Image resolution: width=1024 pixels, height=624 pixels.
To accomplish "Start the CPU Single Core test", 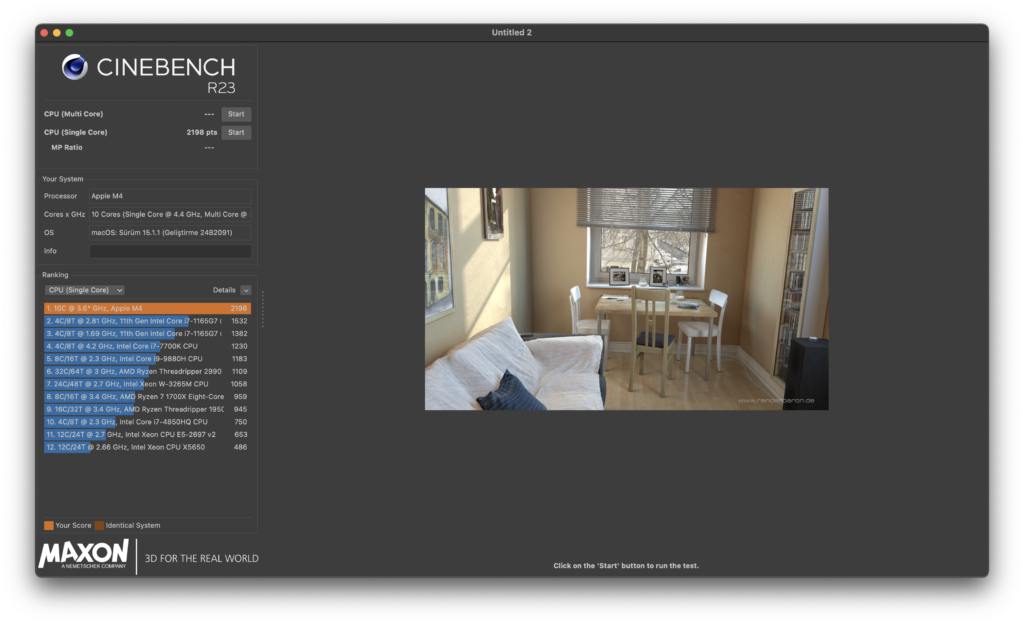I will [x=236, y=132].
